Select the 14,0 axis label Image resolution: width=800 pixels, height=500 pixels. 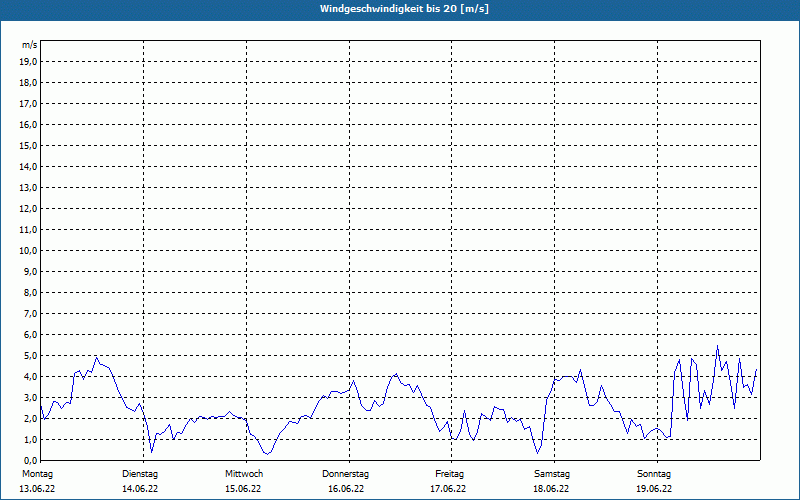(28, 166)
